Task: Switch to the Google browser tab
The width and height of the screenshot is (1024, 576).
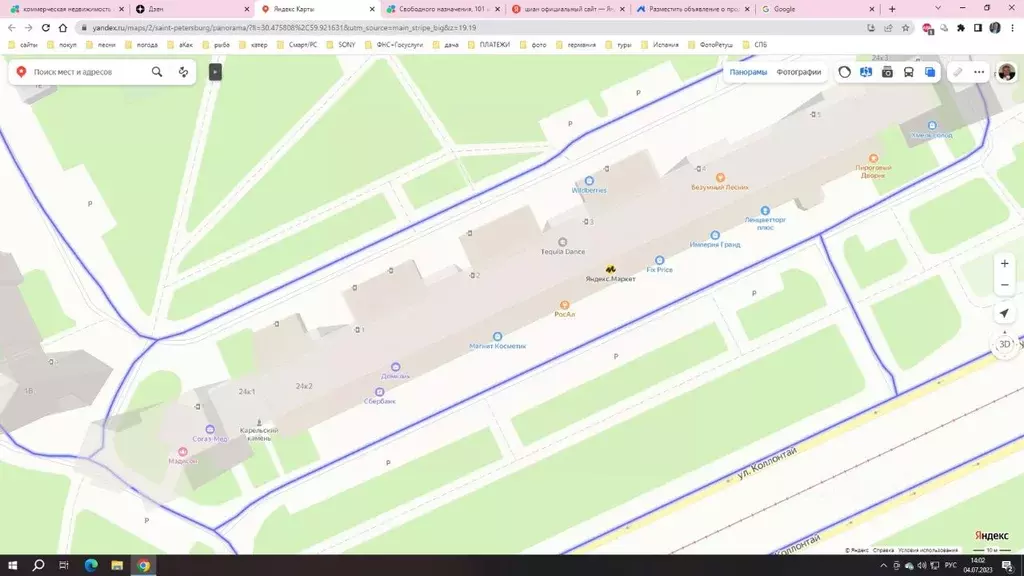Action: (817, 9)
